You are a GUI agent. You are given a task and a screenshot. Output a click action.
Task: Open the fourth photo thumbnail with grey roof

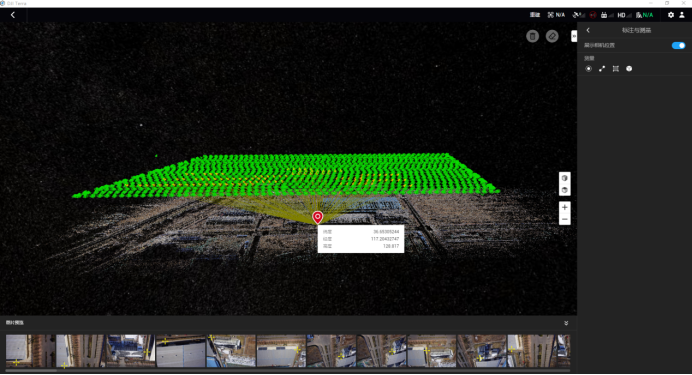181,351
